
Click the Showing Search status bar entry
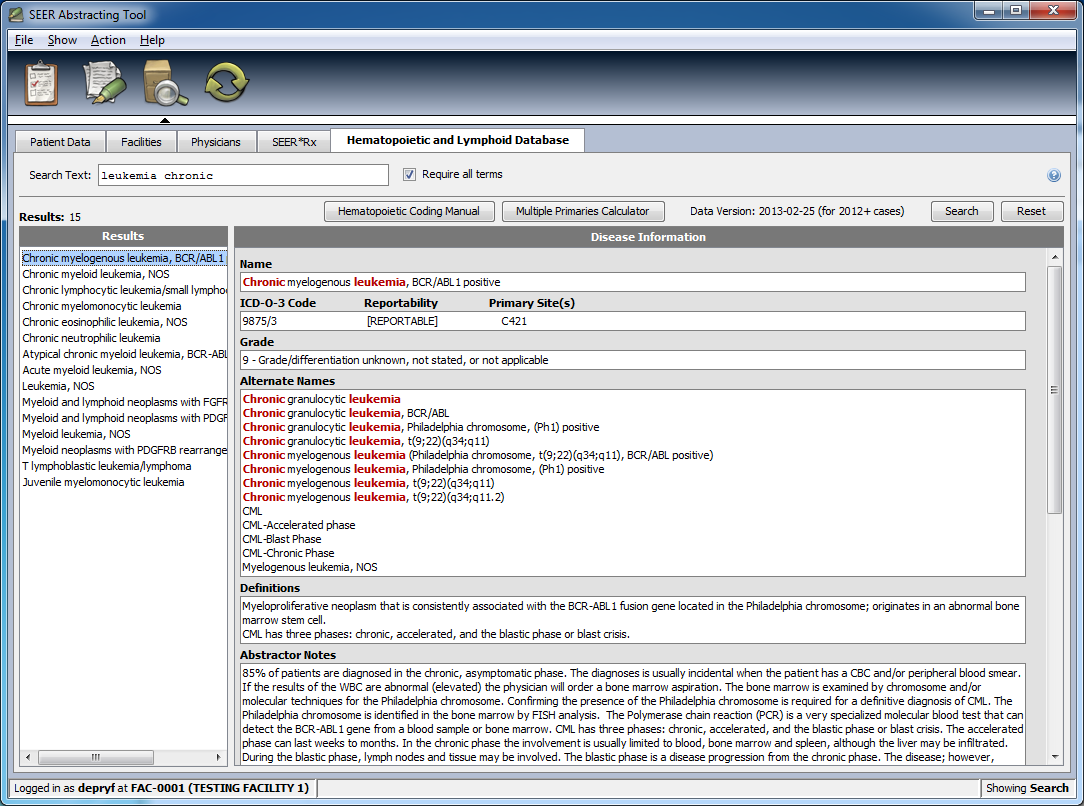pyautogui.click(x=1027, y=788)
